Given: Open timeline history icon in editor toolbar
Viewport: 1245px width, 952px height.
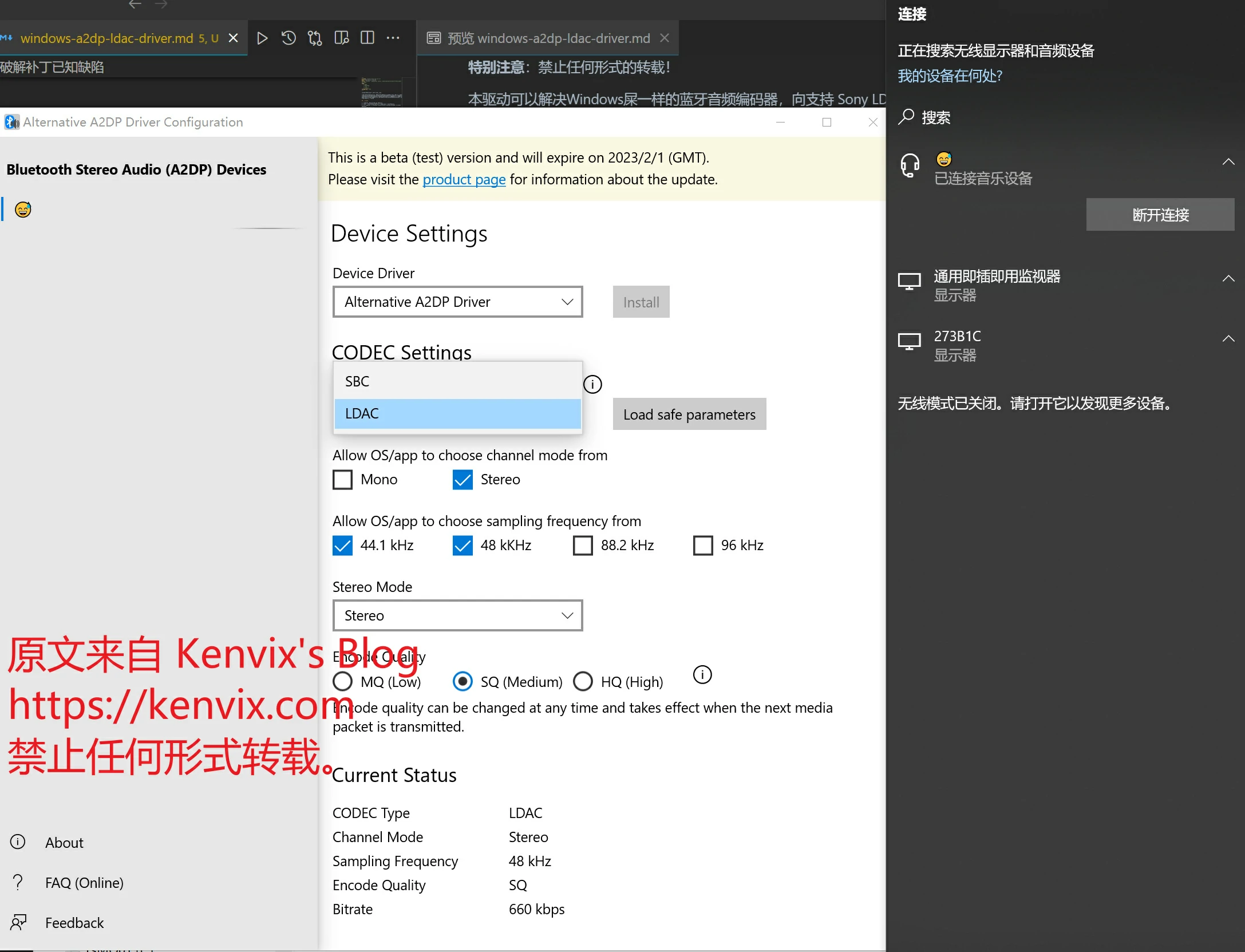Looking at the screenshot, I should click(x=288, y=38).
